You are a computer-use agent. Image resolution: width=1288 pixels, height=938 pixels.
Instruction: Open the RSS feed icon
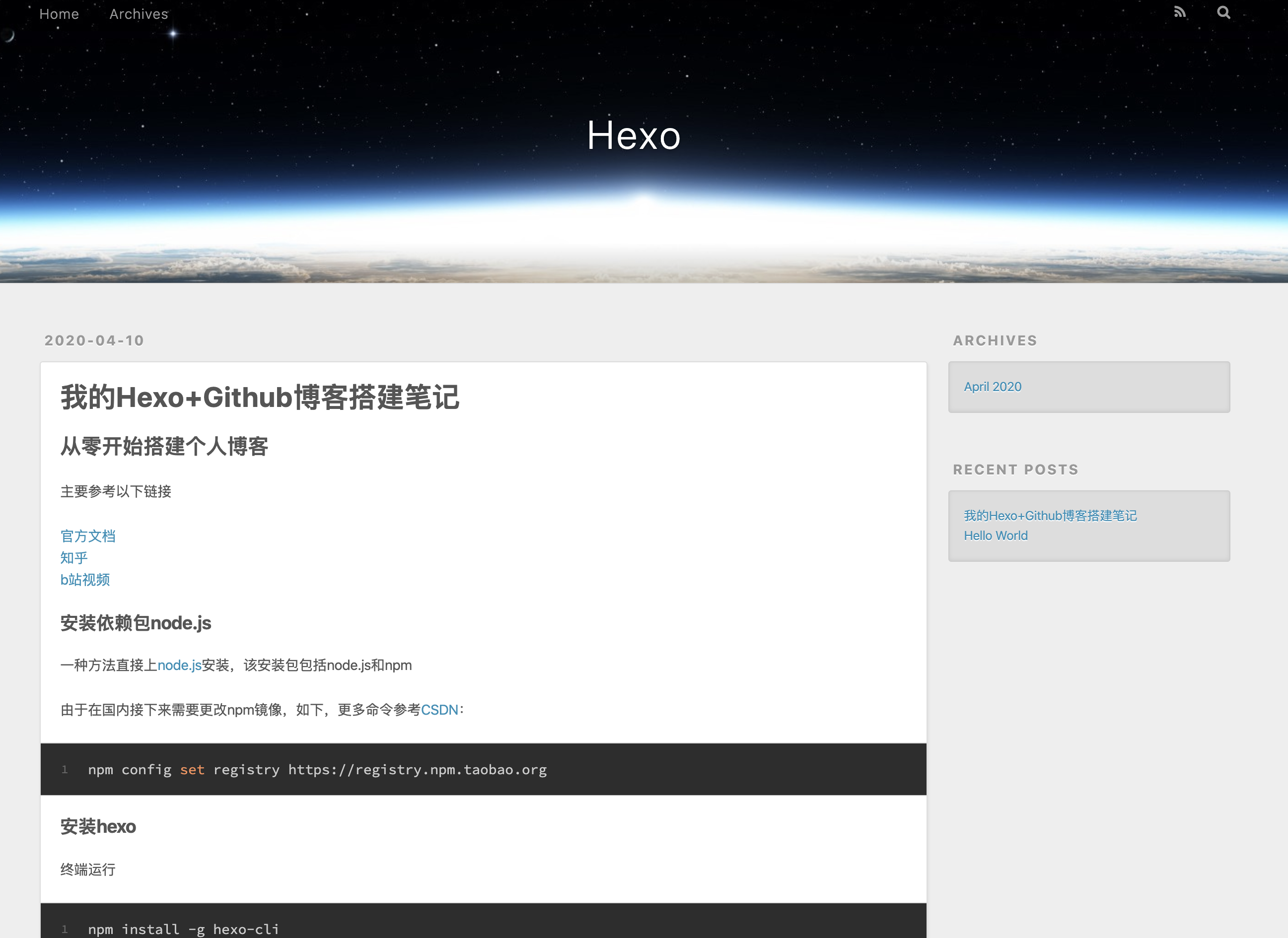click(1180, 12)
